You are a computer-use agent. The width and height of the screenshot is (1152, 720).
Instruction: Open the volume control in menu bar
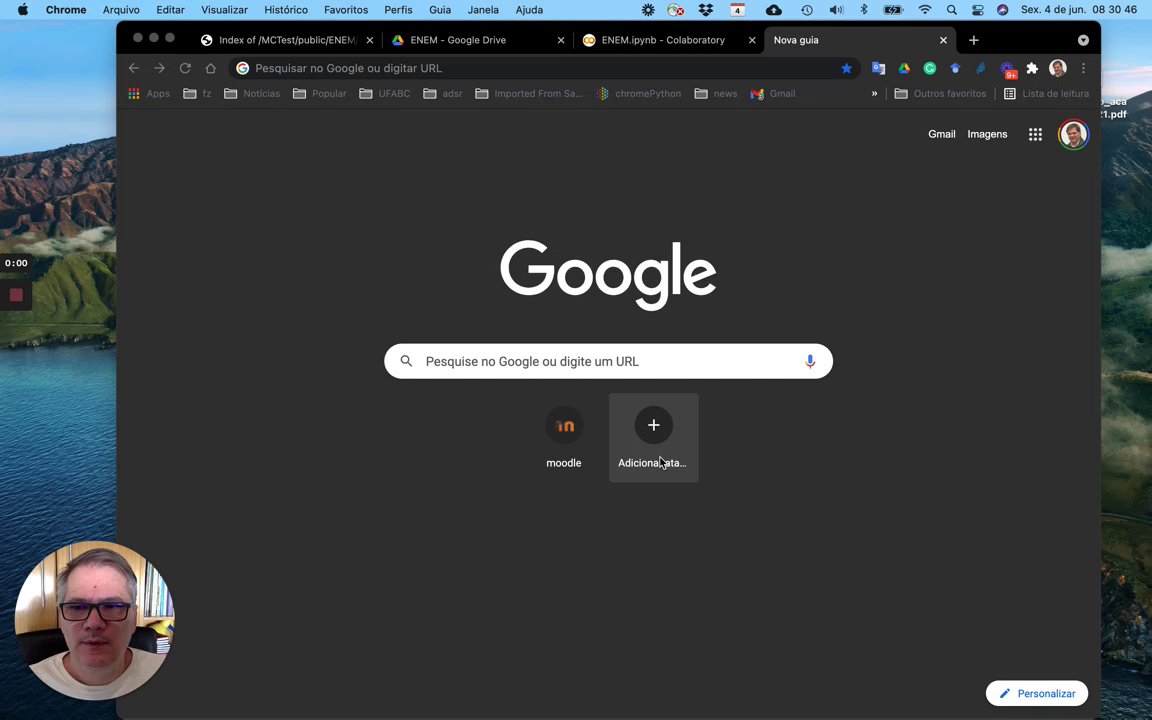click(836, 10)
